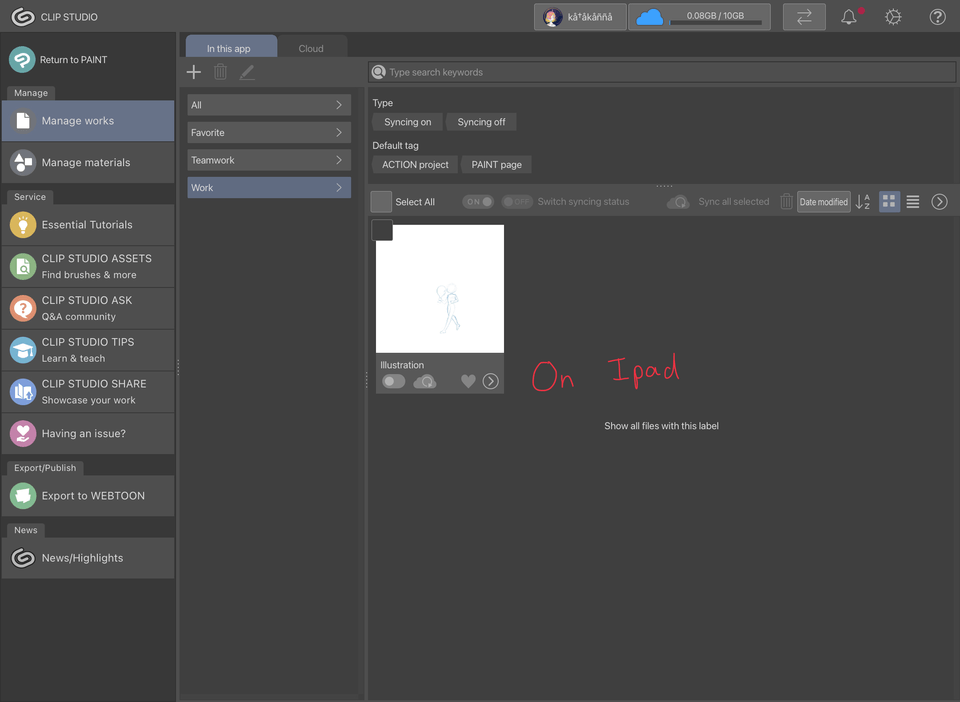Toggle syncing on for the Illustration work
The height and width of the screenshot is (702, 960).
click(393, 381)
